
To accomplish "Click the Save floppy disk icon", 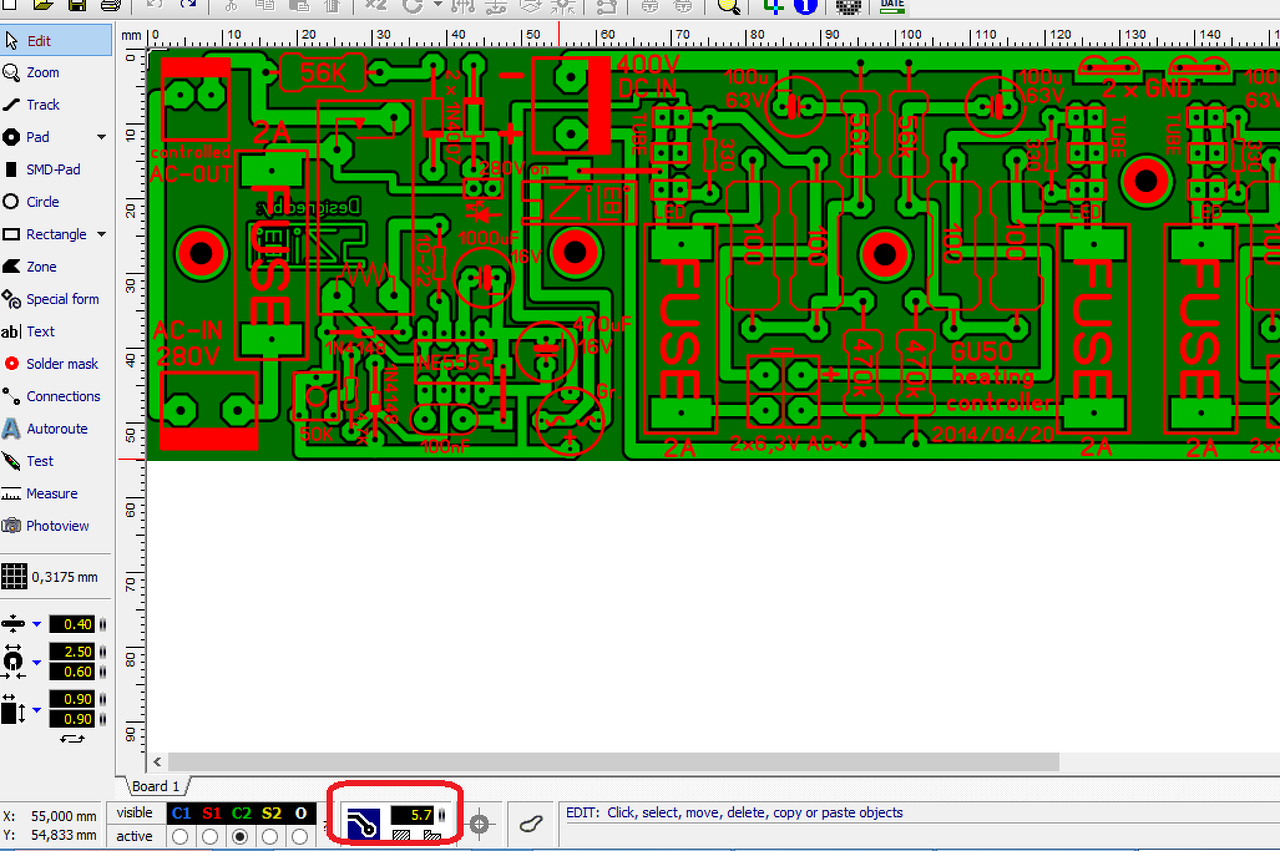I will pos(76,5).
